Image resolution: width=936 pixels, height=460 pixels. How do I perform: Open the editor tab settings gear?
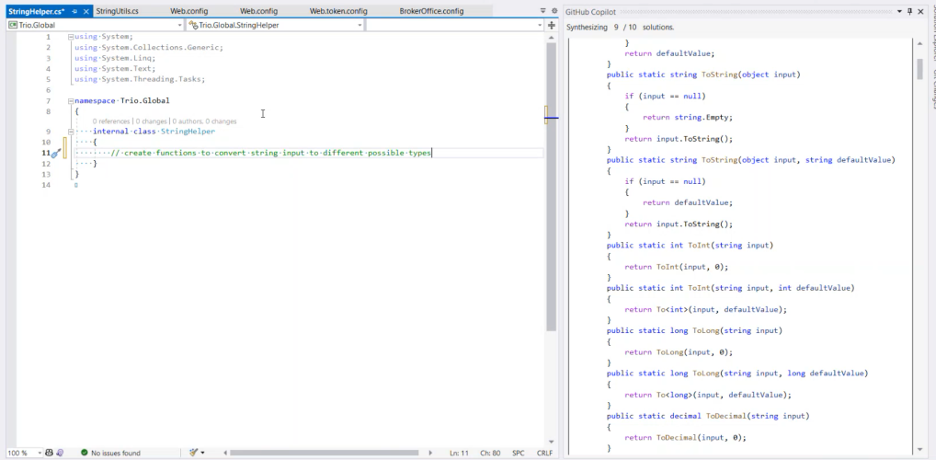coord(553,11)
